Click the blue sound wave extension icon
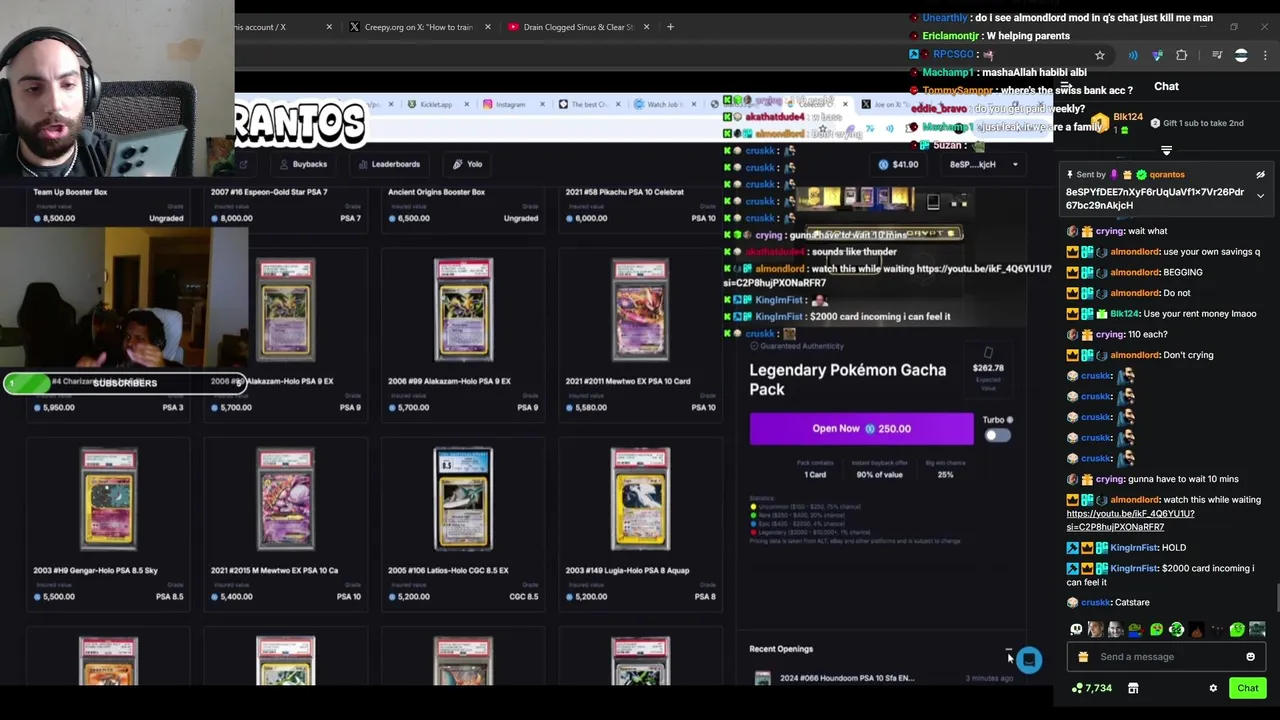The width and height of the screenshot is (1280, 720). [1133, 55]
